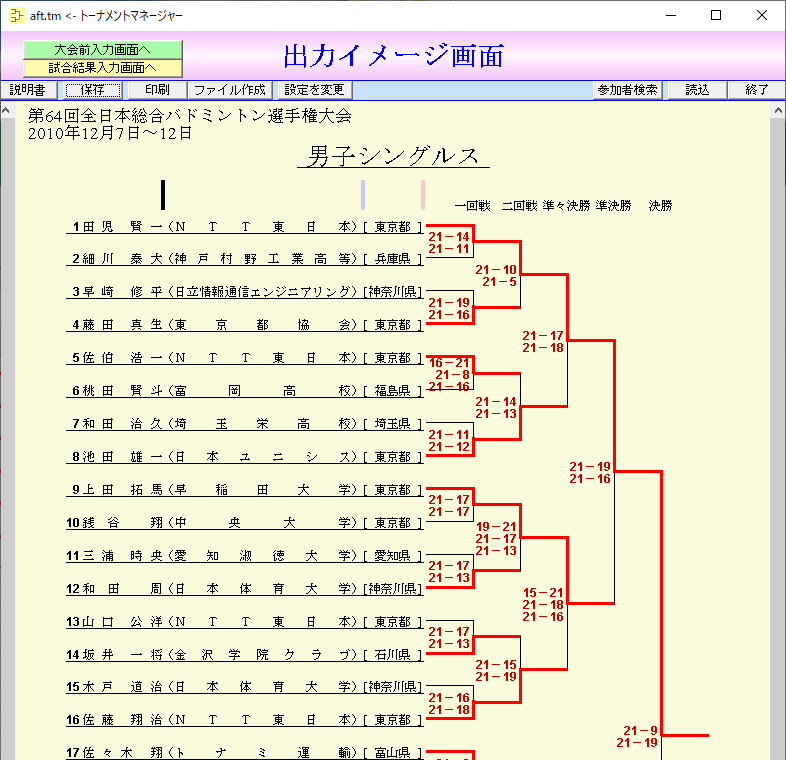This screenshot has height=760, width=786.
Task: Click second-round score 21-15 21-19
Action: pyautogui.click(x=496, y=671)
